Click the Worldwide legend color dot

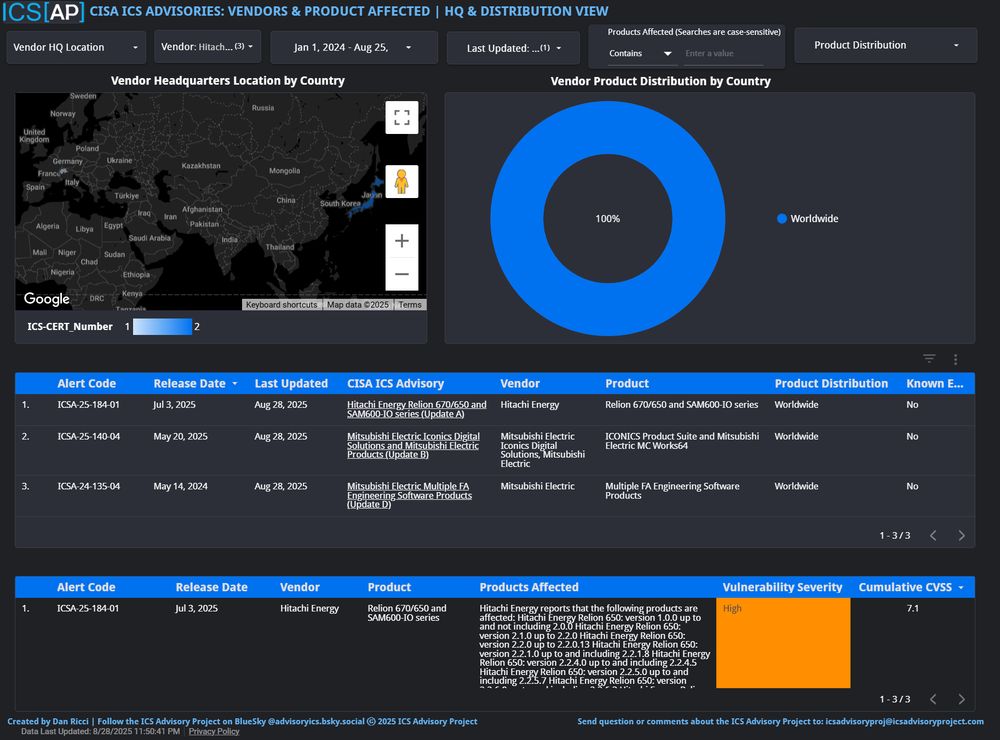pyautogui.click(x=782, y=218)
